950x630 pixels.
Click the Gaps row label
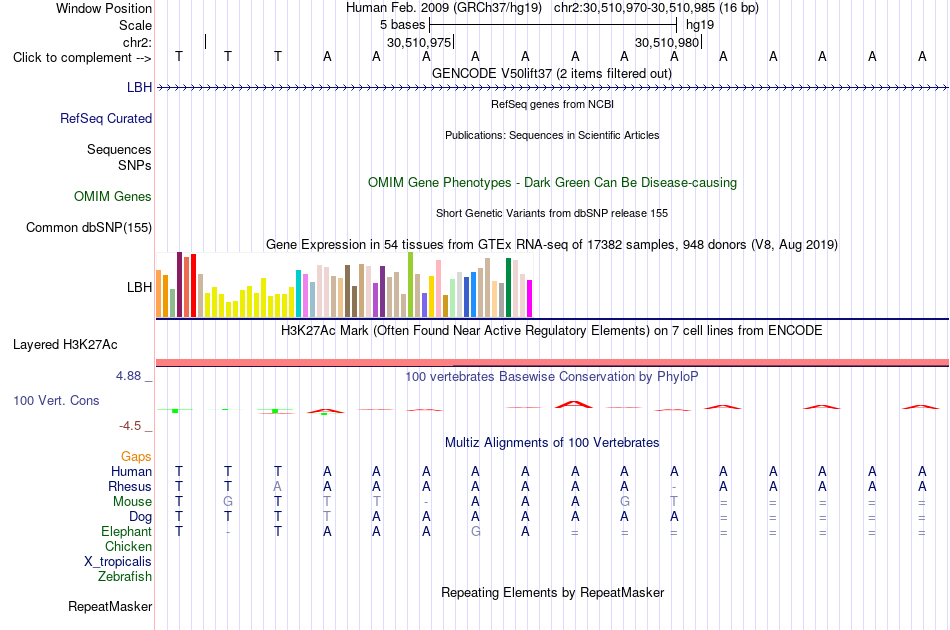(x=136, y=456)
